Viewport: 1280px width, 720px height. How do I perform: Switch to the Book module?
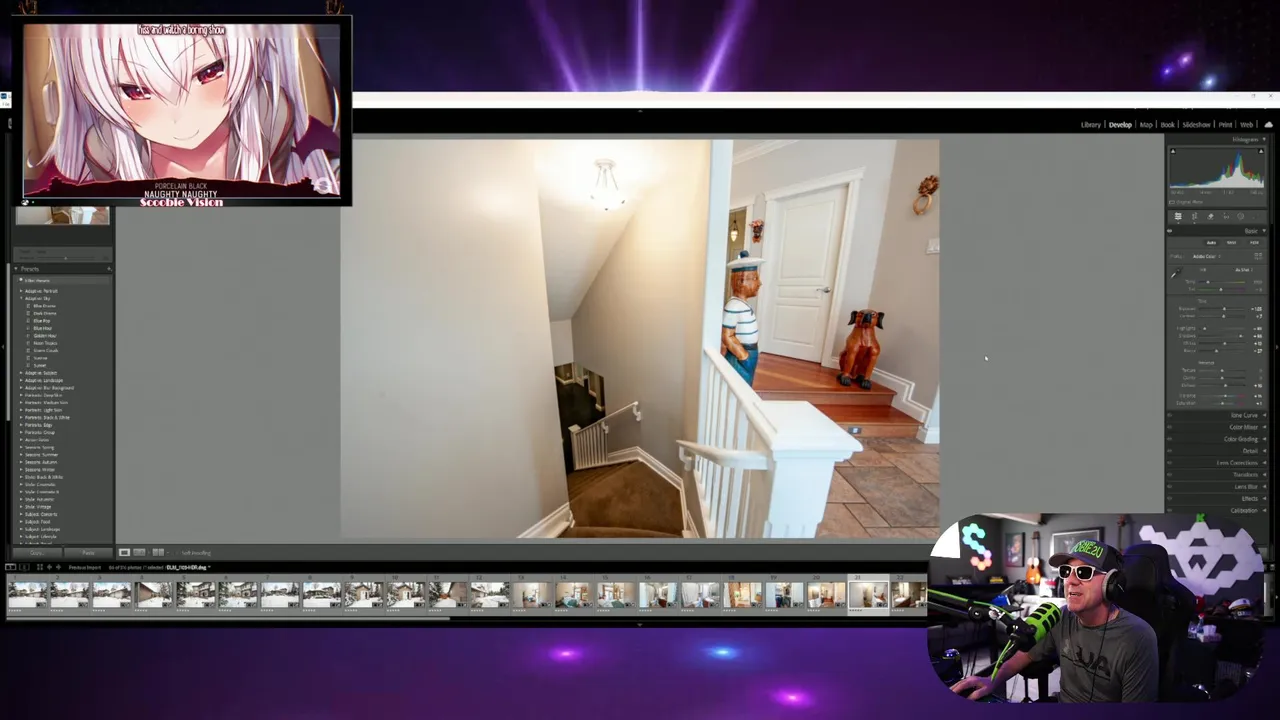coord(1167,125)
